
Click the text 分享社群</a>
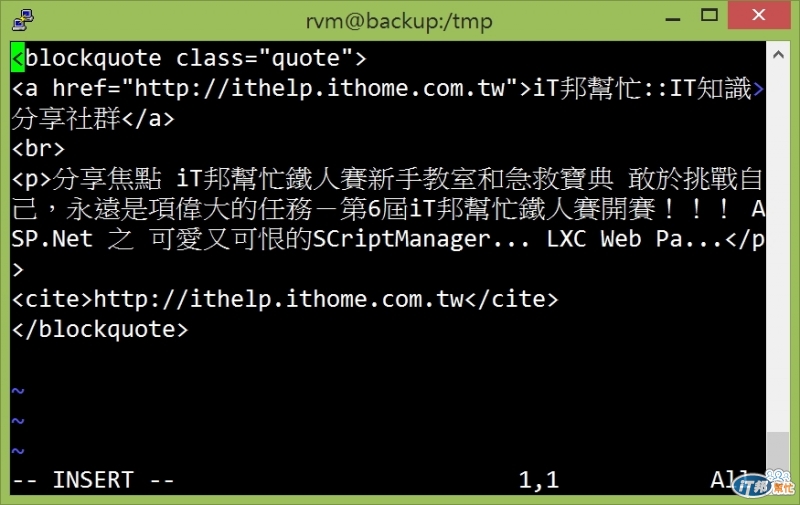point(93,118)
